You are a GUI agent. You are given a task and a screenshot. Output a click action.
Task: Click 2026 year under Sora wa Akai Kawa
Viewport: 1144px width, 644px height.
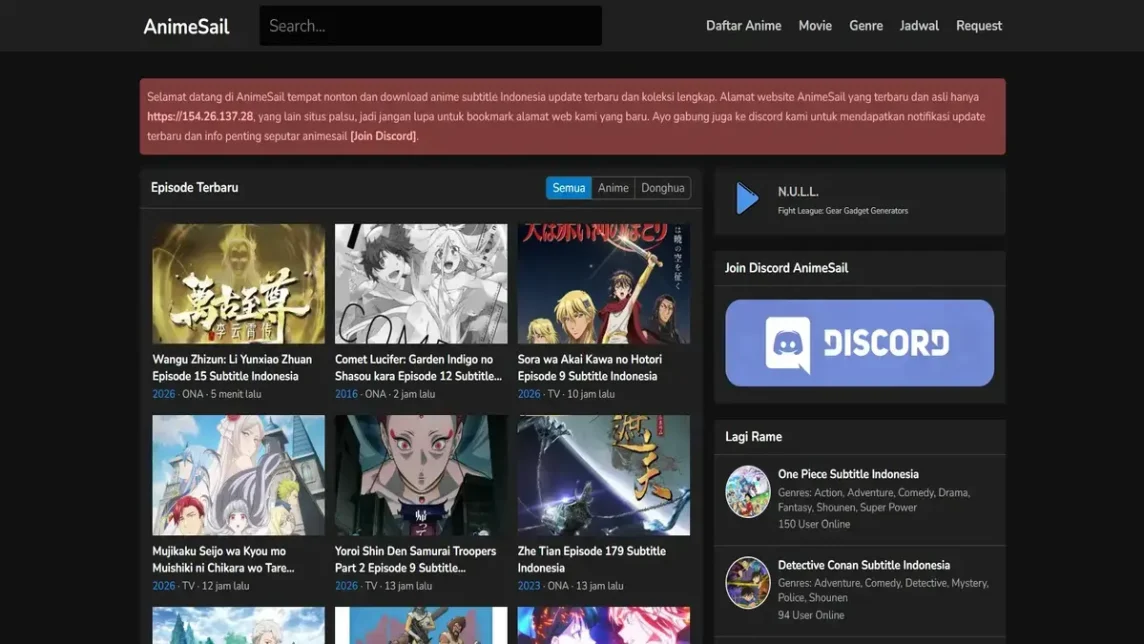click(528, 394)
